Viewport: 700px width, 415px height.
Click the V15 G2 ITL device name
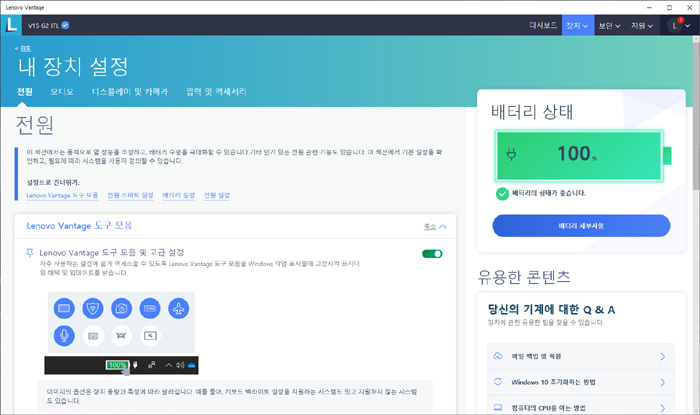pos(43,25)
